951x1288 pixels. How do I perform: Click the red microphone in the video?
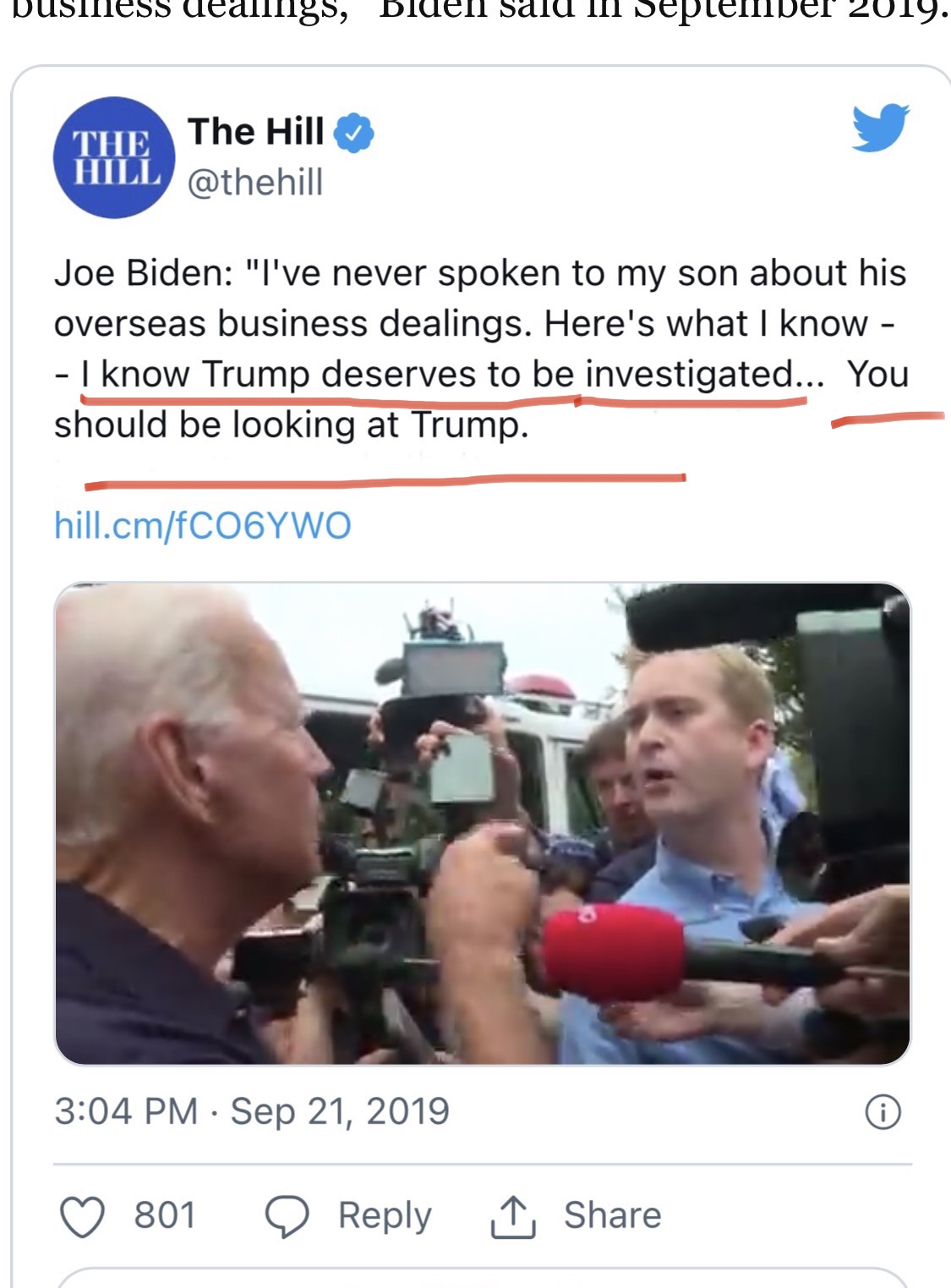[615, 952]
